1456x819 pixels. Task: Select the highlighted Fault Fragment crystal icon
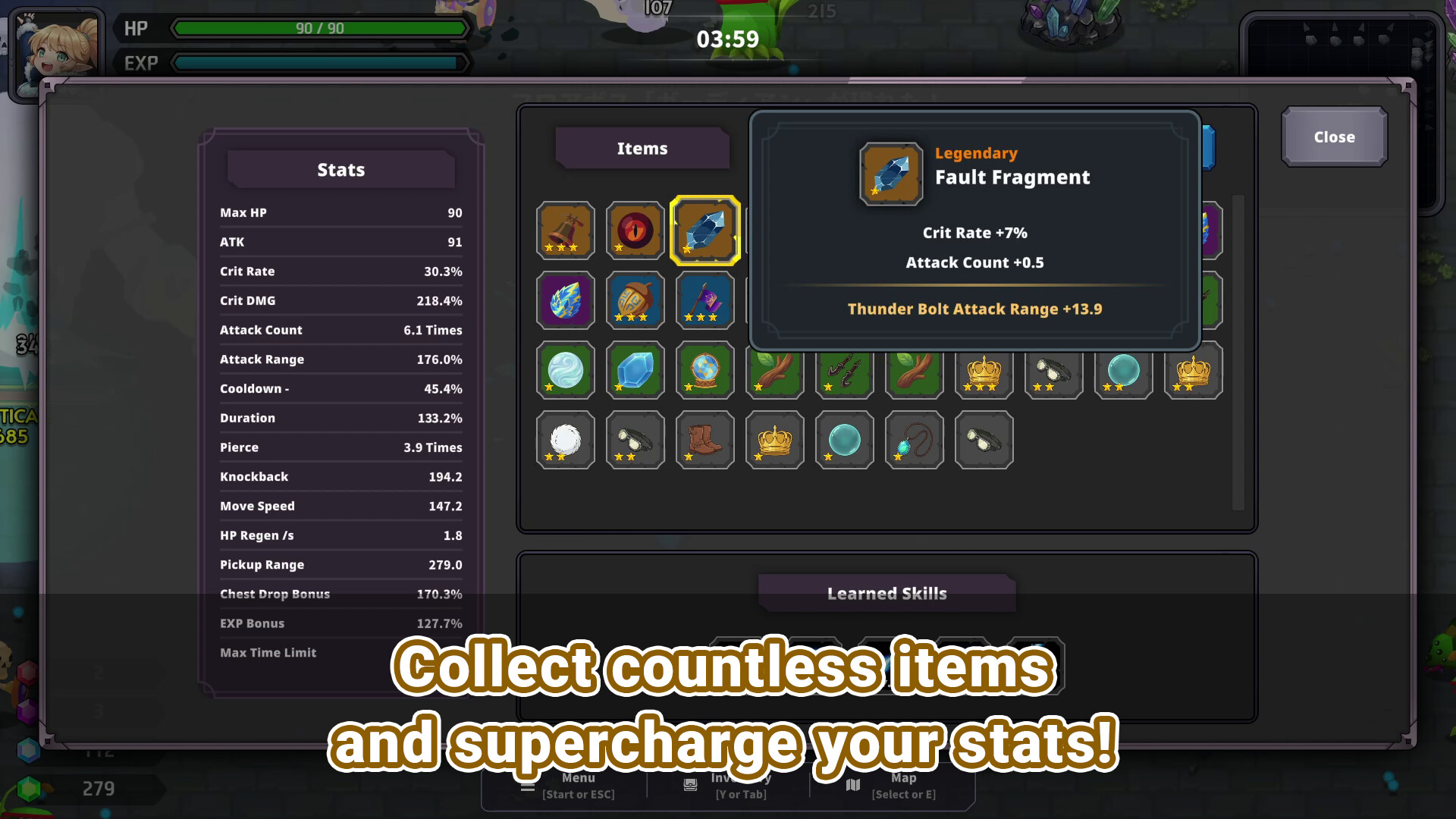[x=704, y=230]
